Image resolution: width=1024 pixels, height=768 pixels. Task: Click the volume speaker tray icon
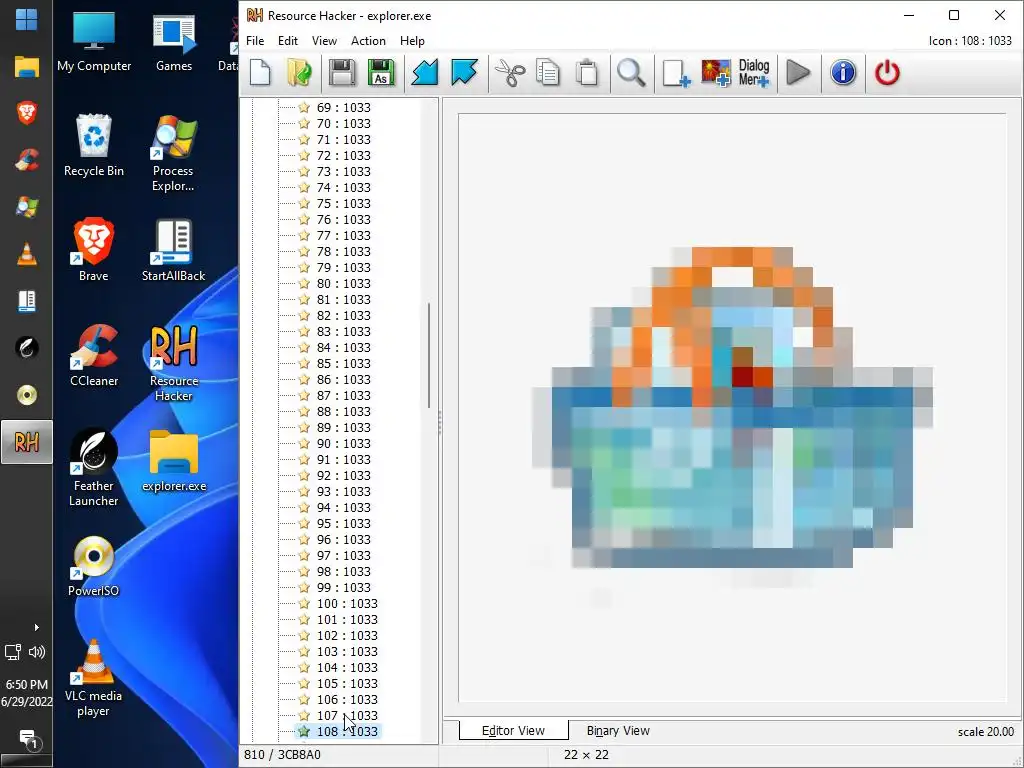click(37, 652)
